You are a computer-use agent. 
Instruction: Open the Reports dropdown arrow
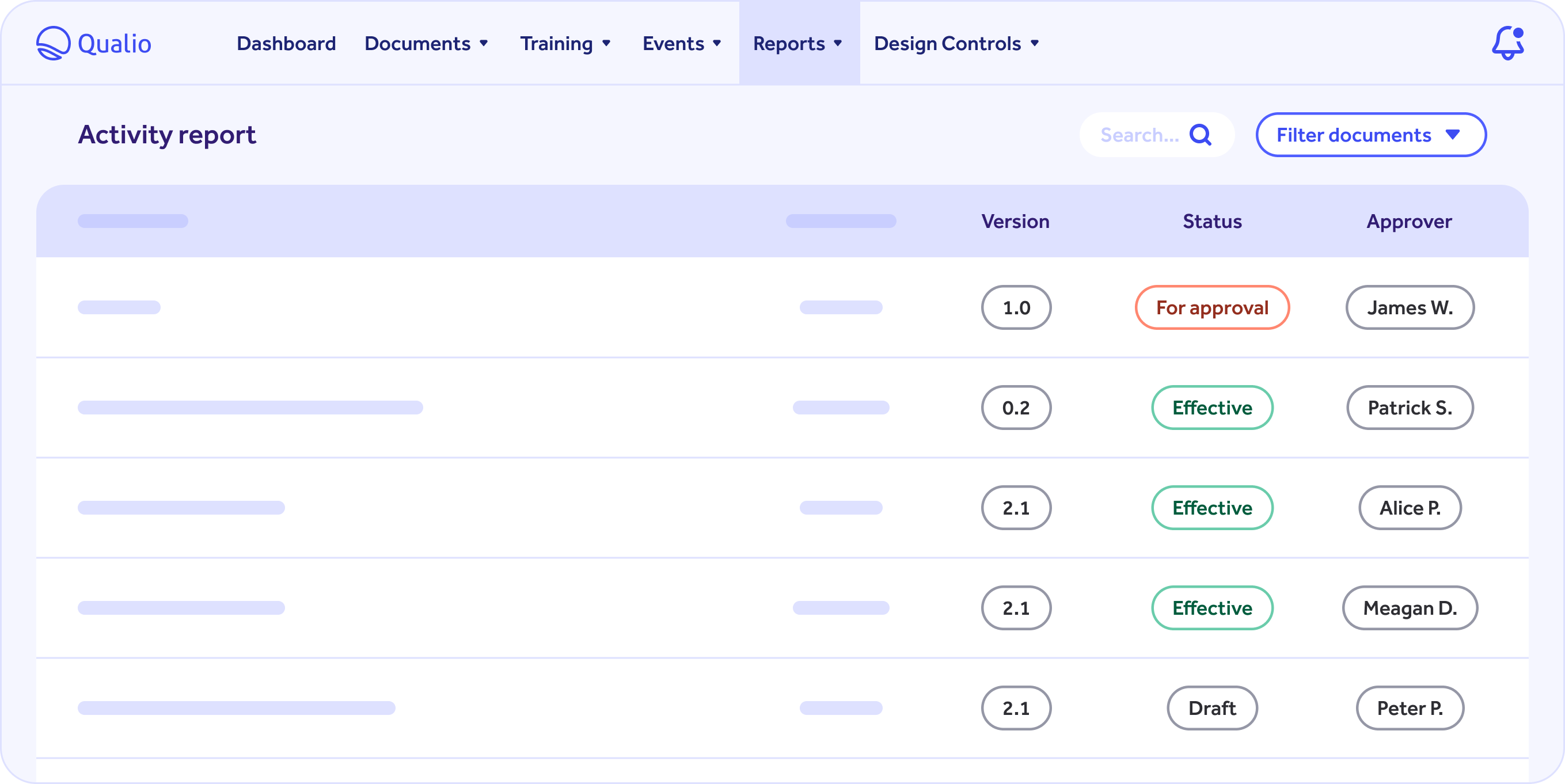point(839,43)
